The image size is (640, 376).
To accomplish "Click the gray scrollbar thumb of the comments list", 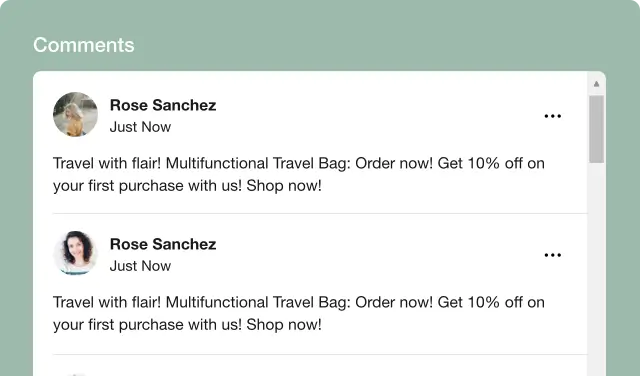I will click(596, 129).
